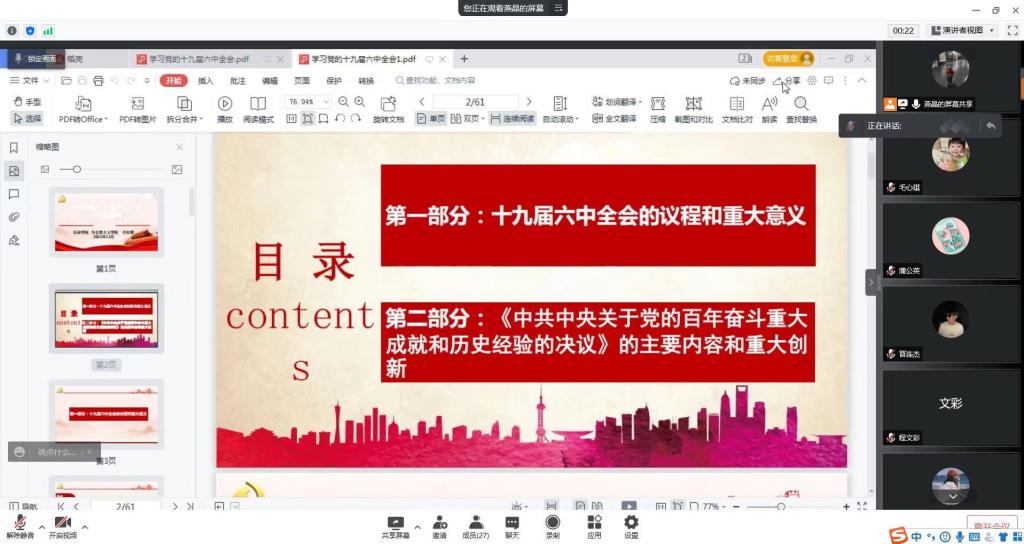Image resolution: width=1024 pixels, height=544 pixels.
Task: Toggle 连续阅读 continuous reading mode
Action: tap(513, 118)
